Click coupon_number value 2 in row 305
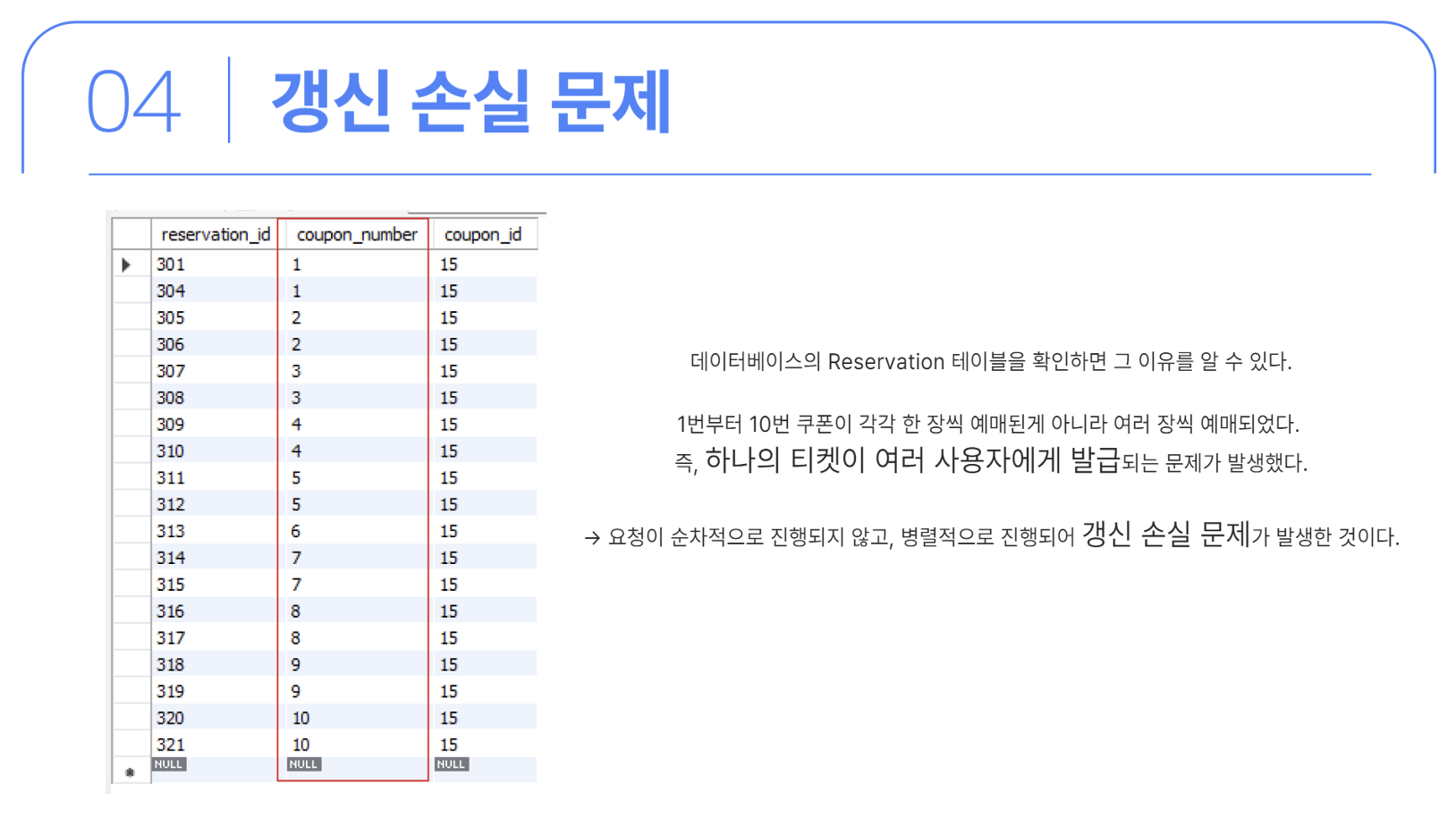Screen dimensions: 1456x817 (x=296, y=318)
